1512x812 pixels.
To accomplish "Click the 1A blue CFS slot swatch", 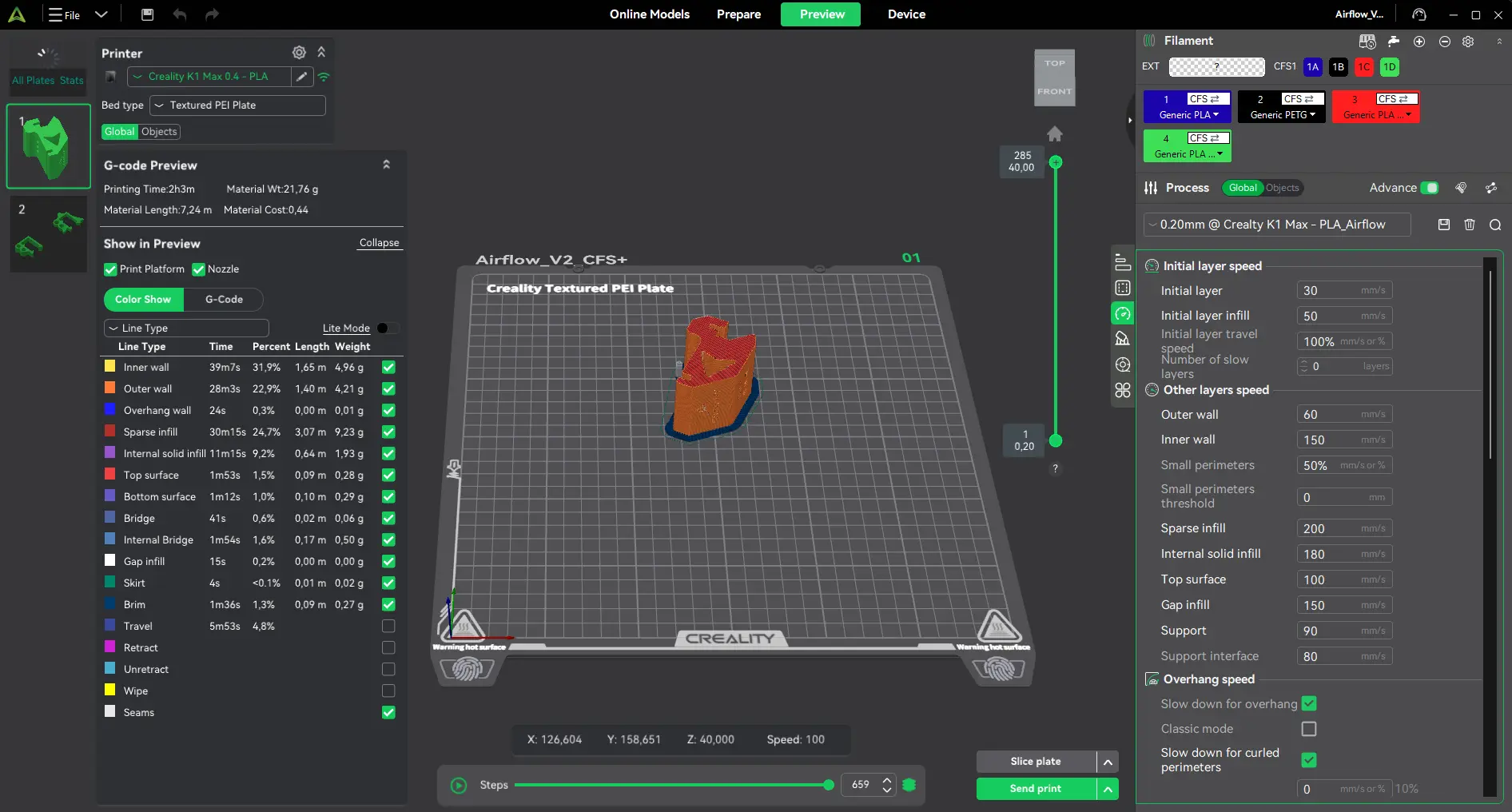I will coord(1312,67).
